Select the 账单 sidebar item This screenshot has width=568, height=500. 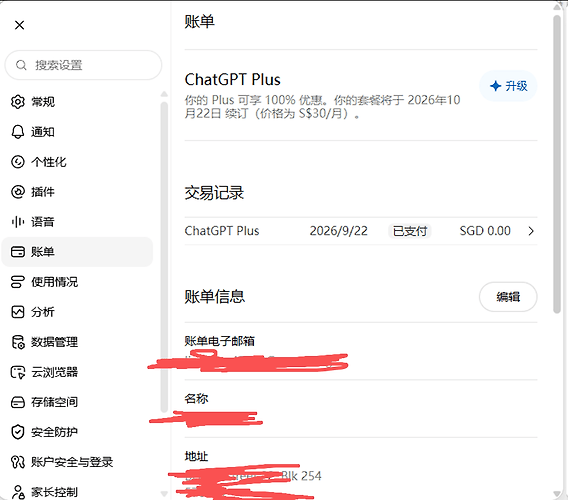click(x=77, y=252)
